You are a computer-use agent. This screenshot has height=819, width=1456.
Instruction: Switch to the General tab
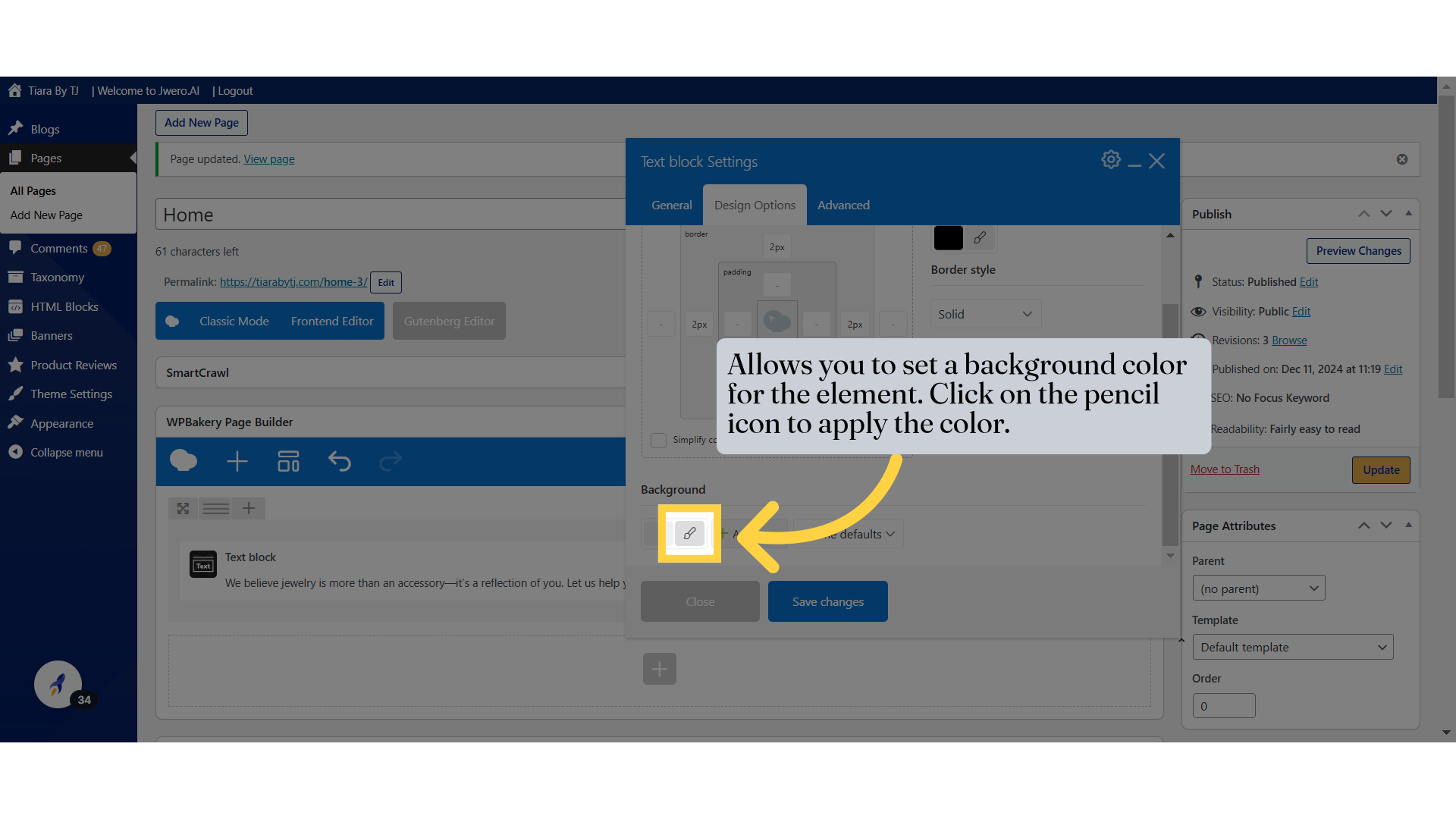[x=671, y=205]
